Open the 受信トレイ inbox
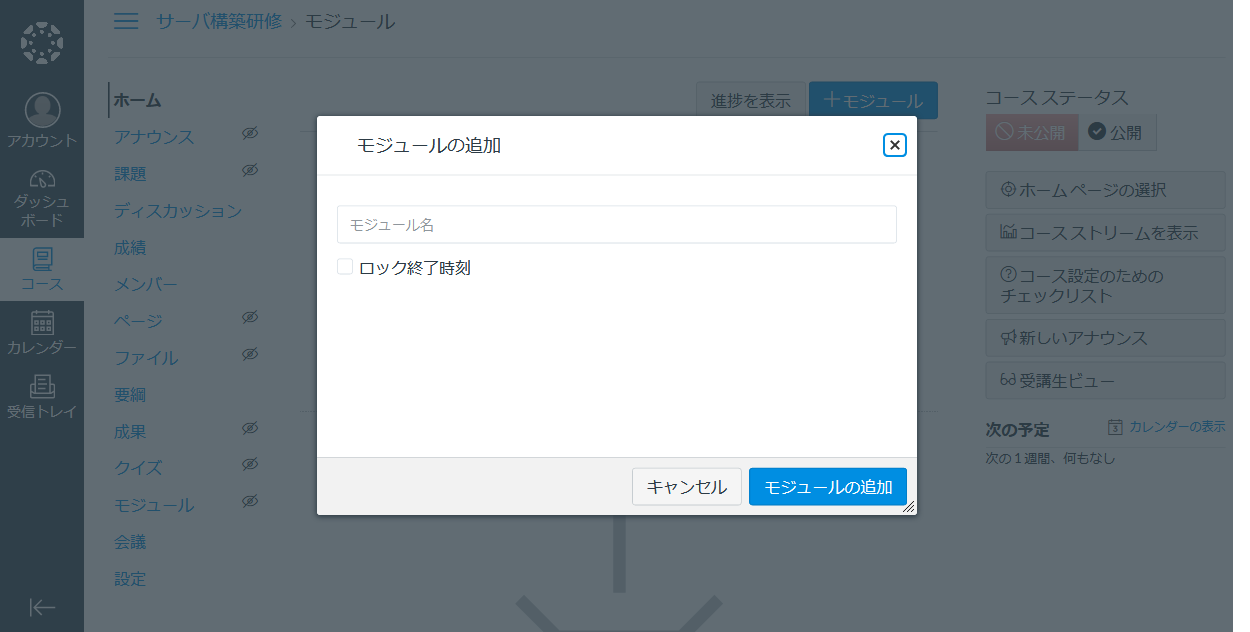The width and height of the screenshot is (1250, 632). click(42, 397)
